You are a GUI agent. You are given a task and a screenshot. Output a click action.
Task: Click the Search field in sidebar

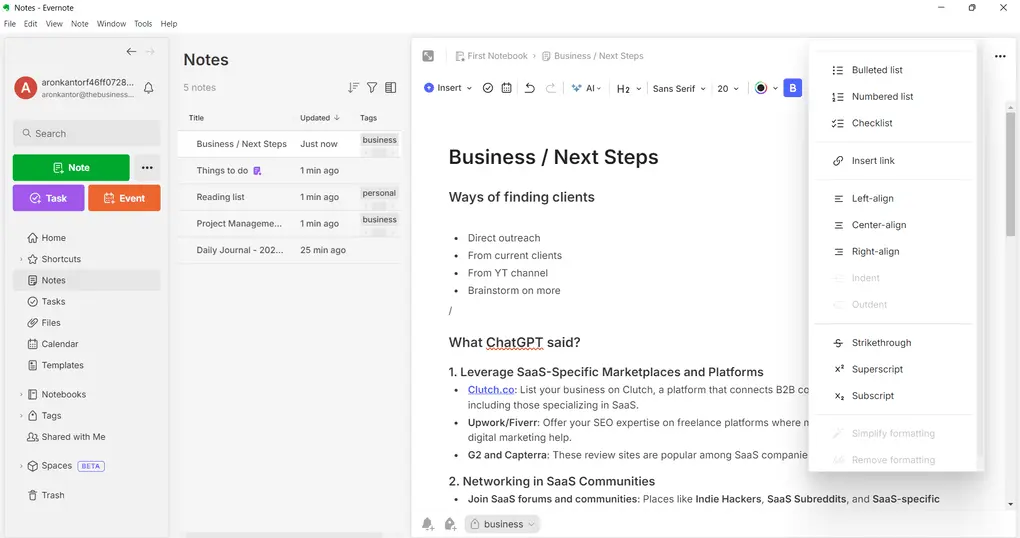pos(87,133)
